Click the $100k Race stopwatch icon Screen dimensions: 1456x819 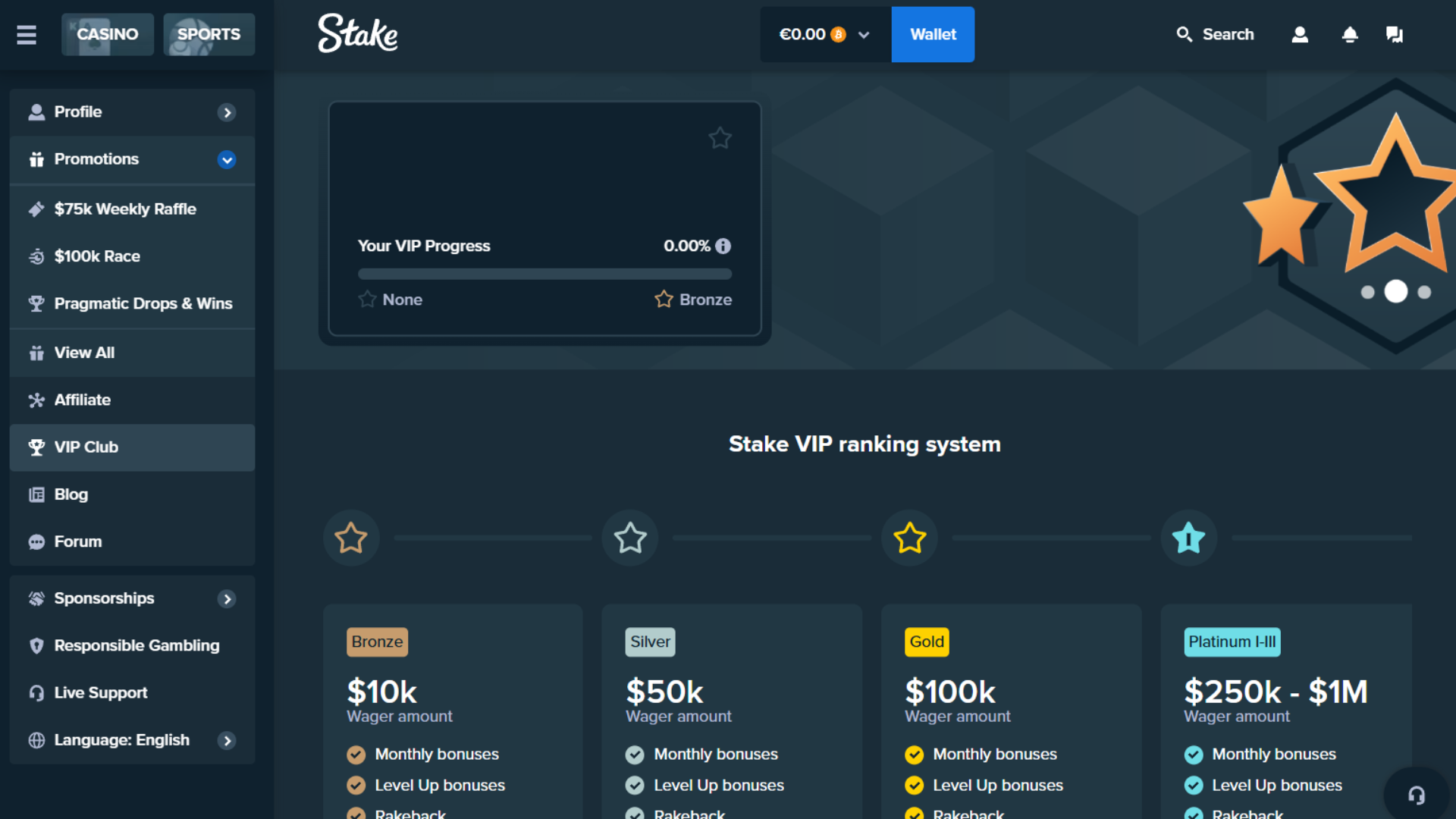coord(36,256)
